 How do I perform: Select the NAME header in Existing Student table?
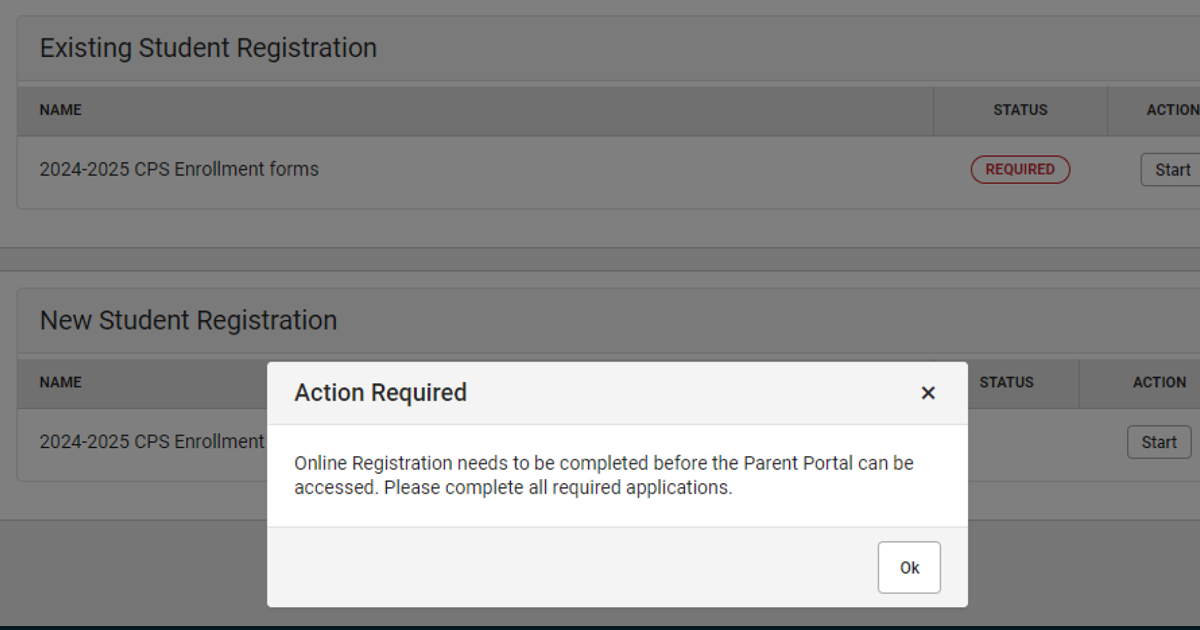61,110
